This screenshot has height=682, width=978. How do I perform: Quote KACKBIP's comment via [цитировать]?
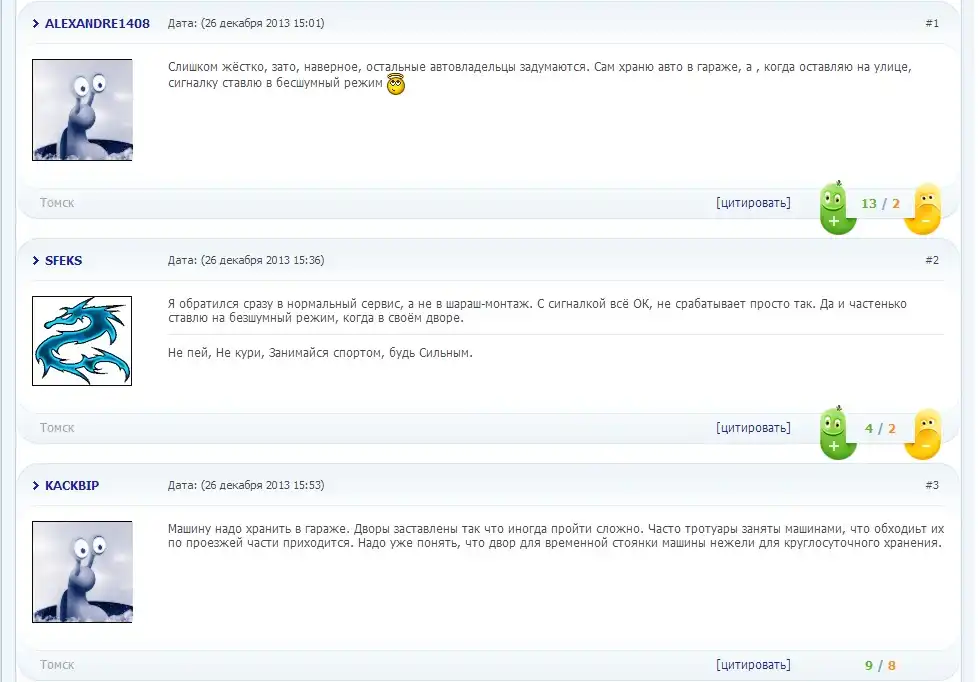coord(753,665)
